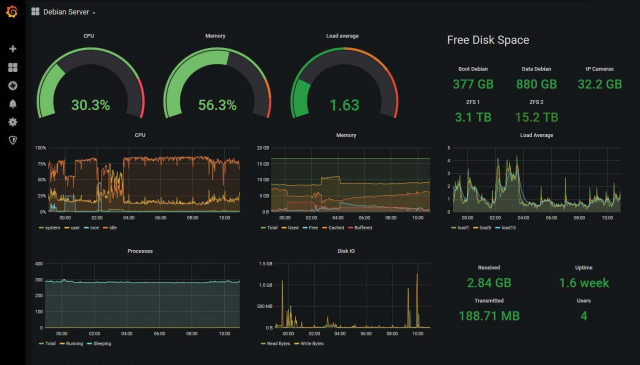Click the Users 4 stat value
The image size is (640, 365).
[584, 316]
